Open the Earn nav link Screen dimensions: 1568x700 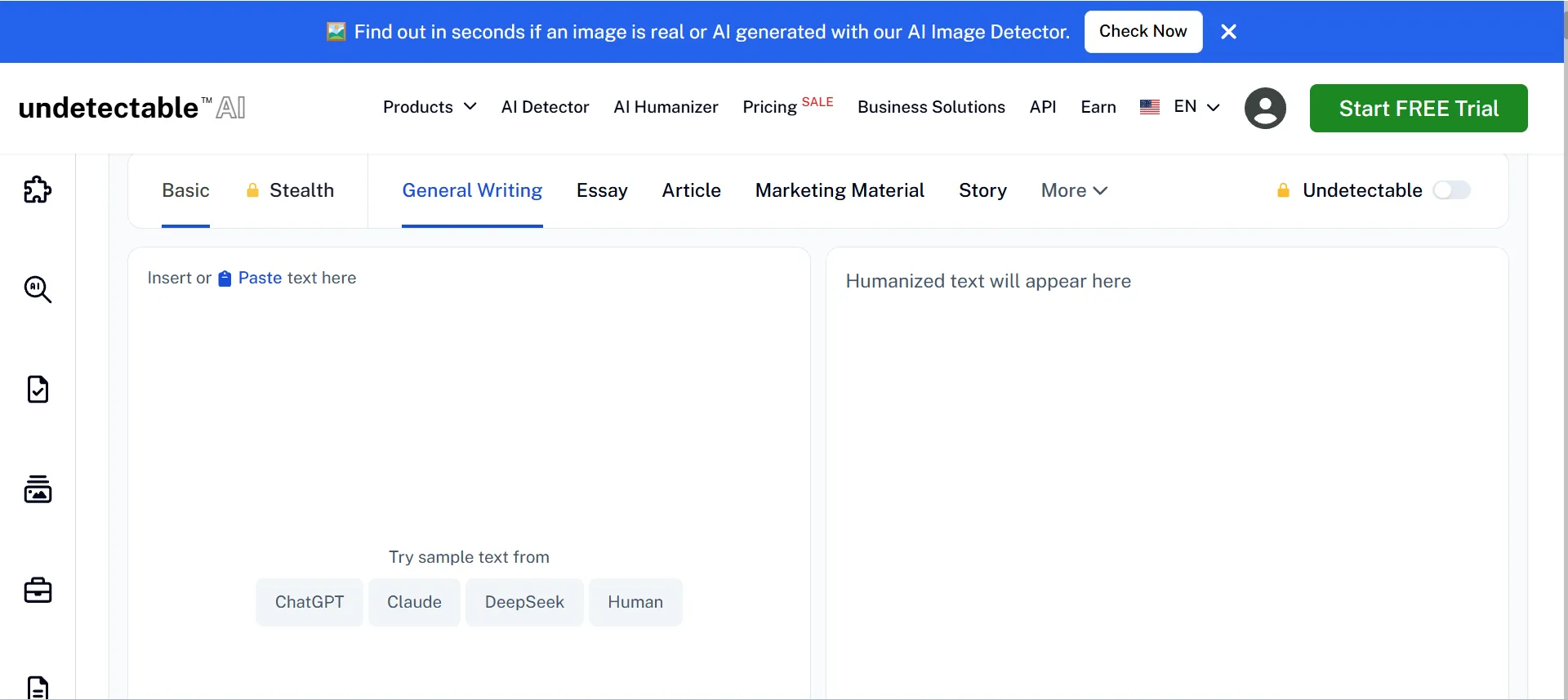click(1098, 107)
